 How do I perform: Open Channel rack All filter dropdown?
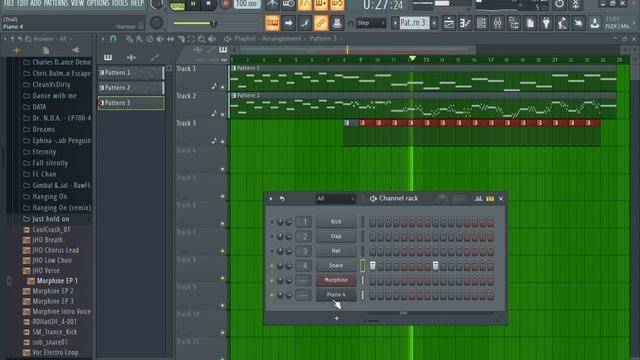pyautogui.click(x=336, y=199)
